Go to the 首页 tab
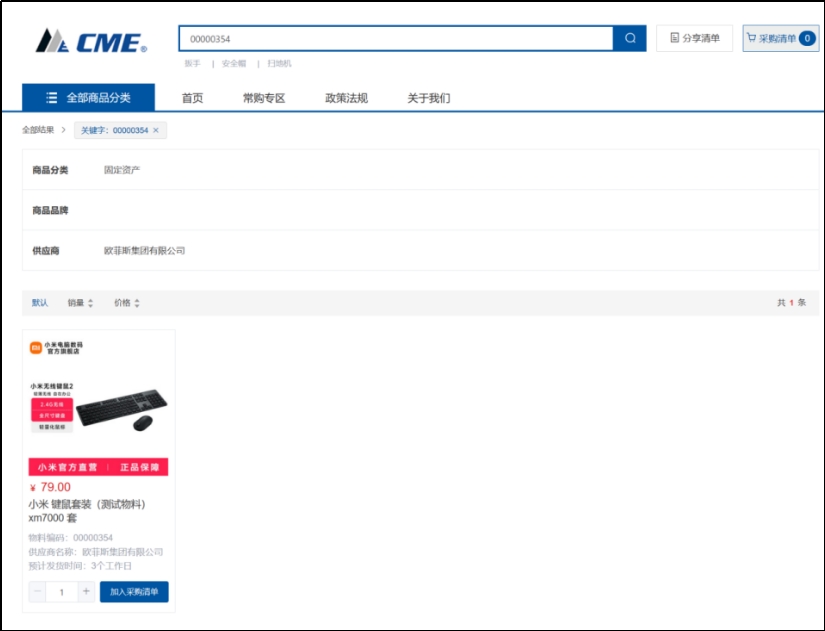Image resolution: width=825 pixels, height=631 pixels. click(192, 98)
